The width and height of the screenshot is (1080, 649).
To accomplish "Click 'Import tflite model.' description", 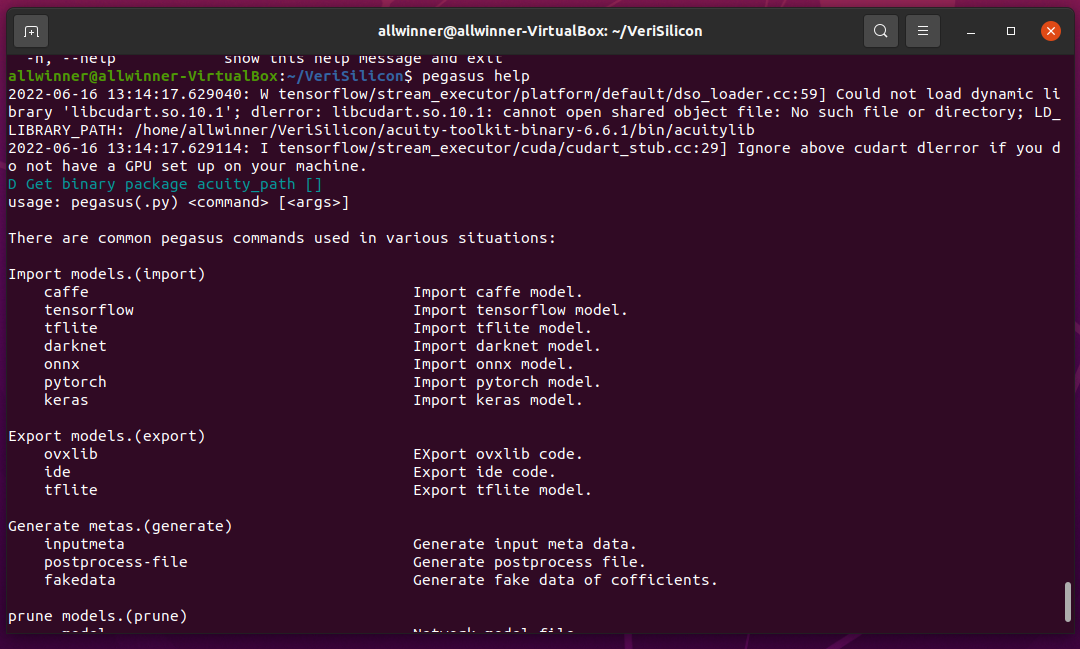I will 503,328.
